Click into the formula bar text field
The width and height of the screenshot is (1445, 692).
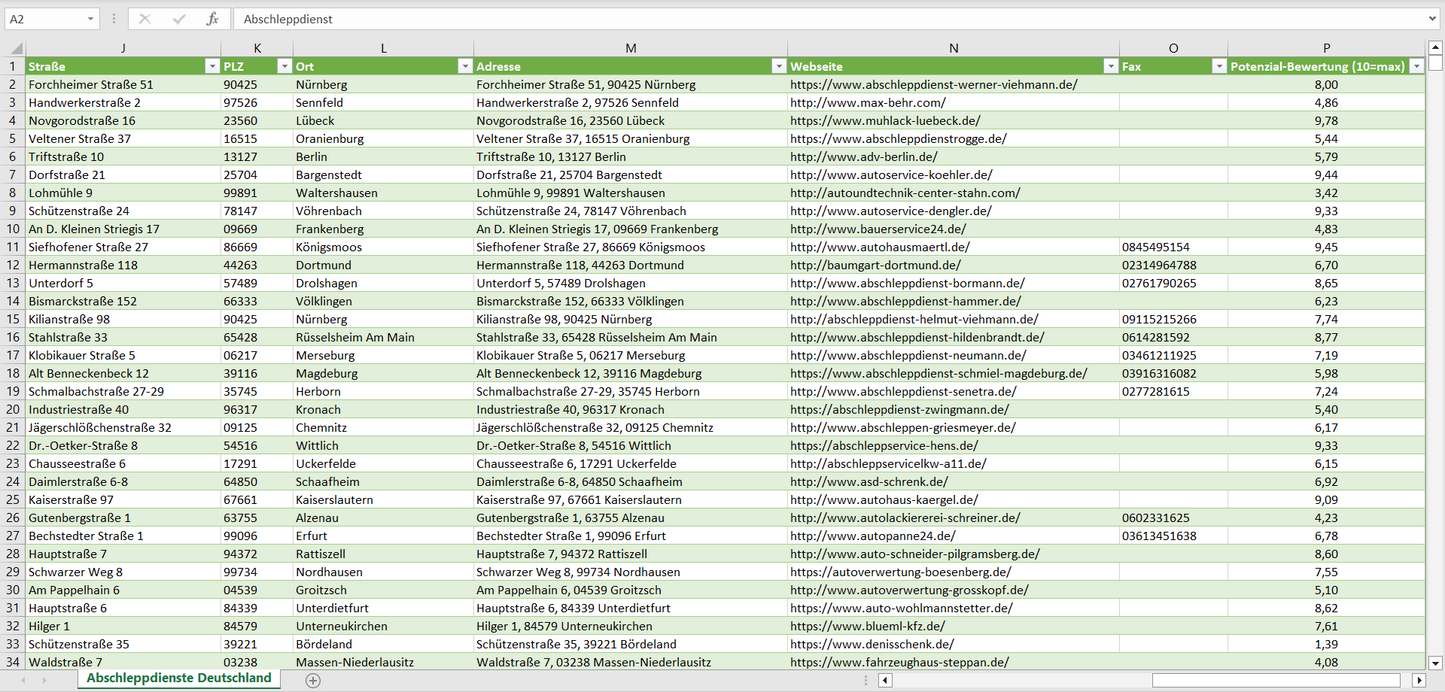tap(800, 19)
